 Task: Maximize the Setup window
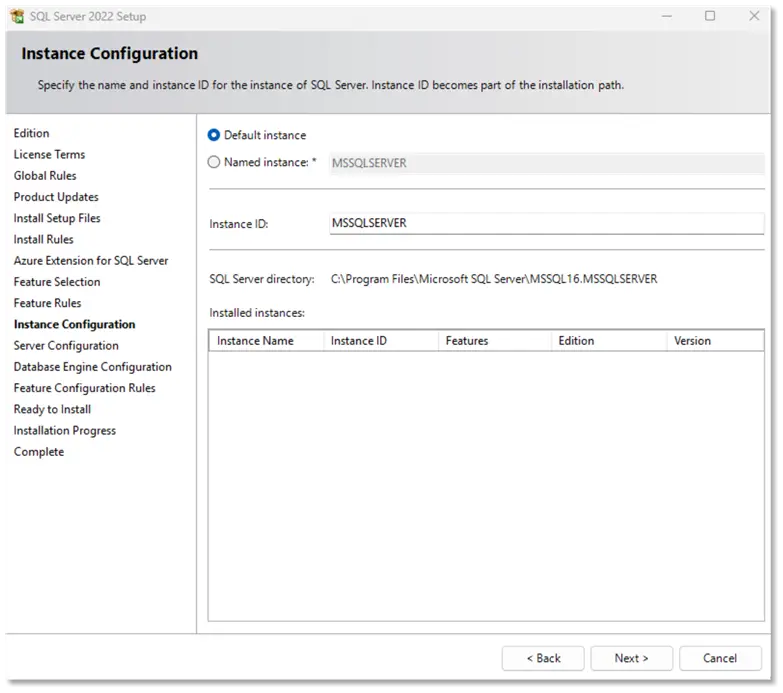pos(710,16)
